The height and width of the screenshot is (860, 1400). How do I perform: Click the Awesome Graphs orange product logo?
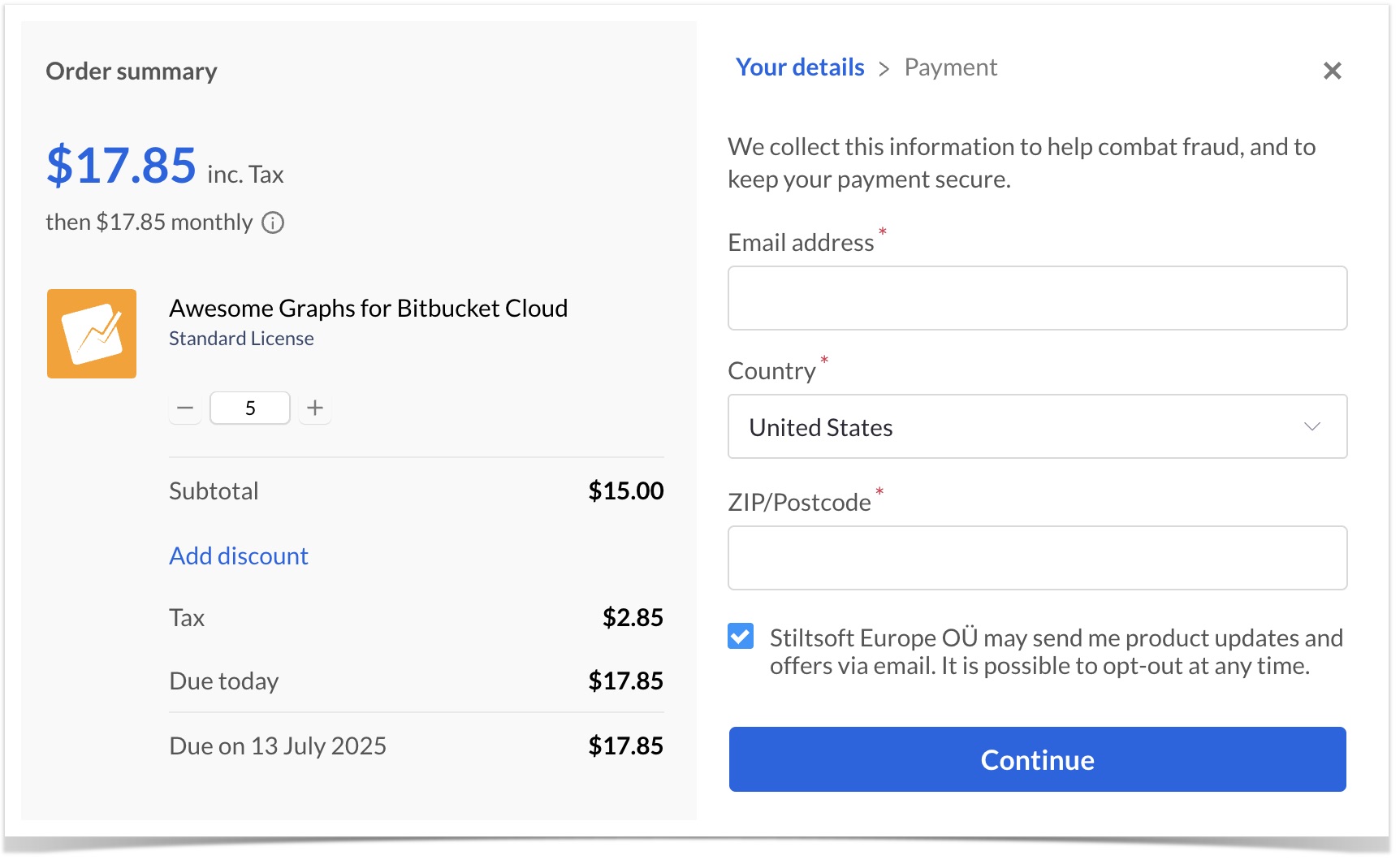pyautogui.click(x=92, y=334)
